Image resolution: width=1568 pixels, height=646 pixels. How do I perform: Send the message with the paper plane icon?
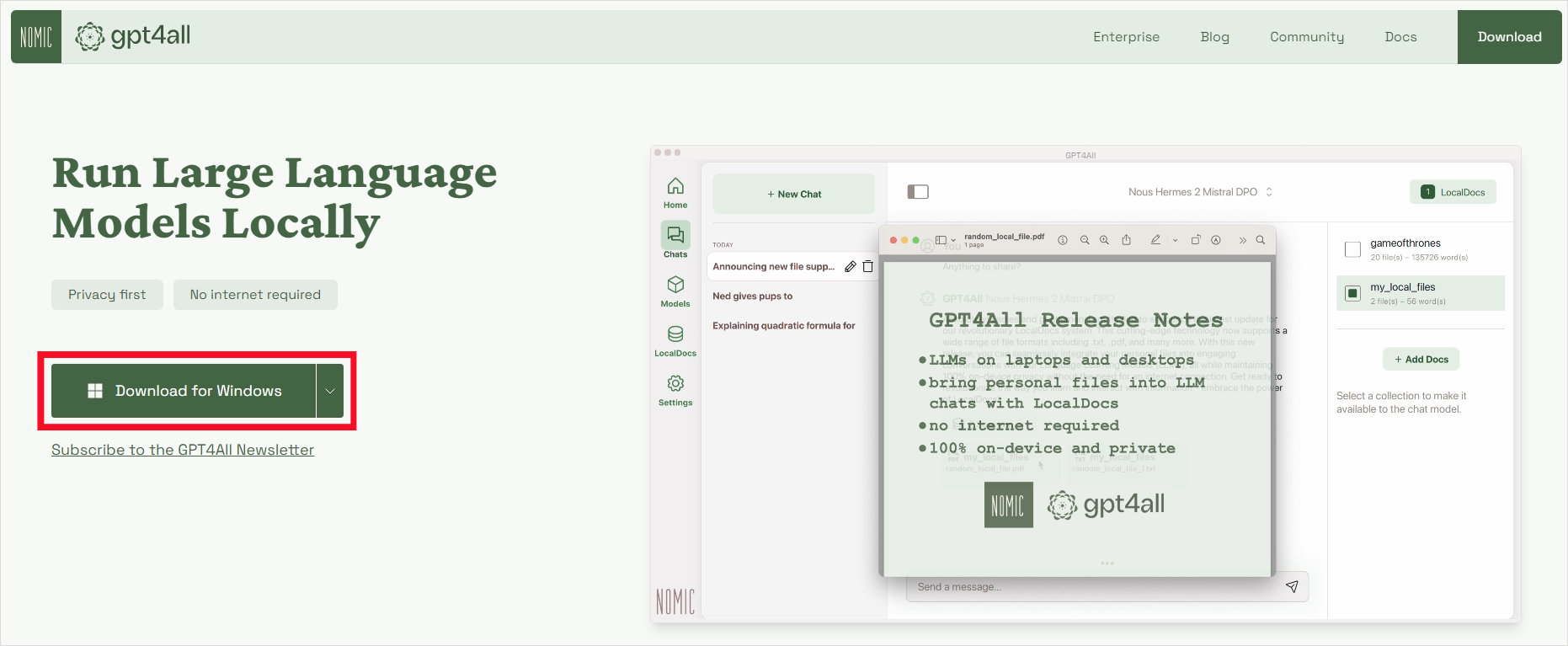click(x=1292, y=587)
